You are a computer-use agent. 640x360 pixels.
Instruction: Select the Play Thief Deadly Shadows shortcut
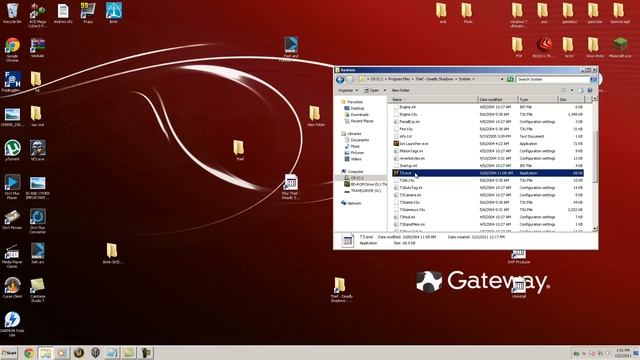(291, 187)
